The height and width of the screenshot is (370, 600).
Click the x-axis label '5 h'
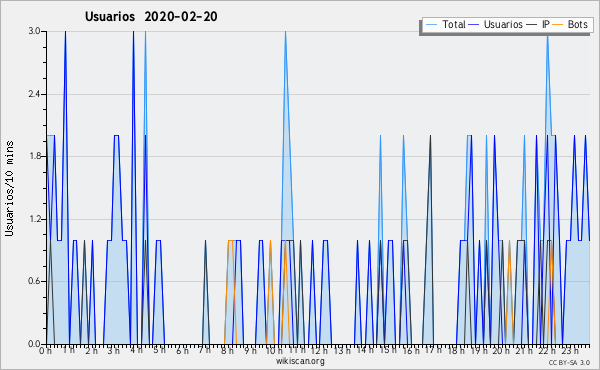pyautogui.click(x=160, y=350)
